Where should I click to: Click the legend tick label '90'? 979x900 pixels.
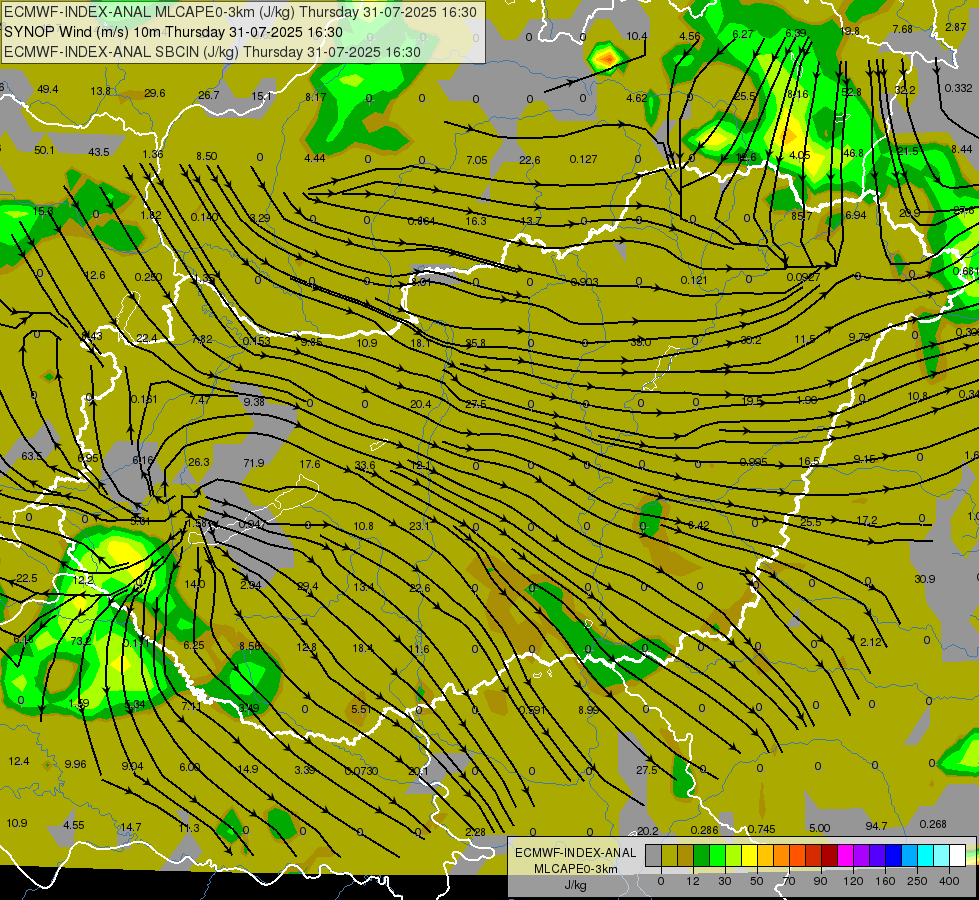(x=820, y=881)
